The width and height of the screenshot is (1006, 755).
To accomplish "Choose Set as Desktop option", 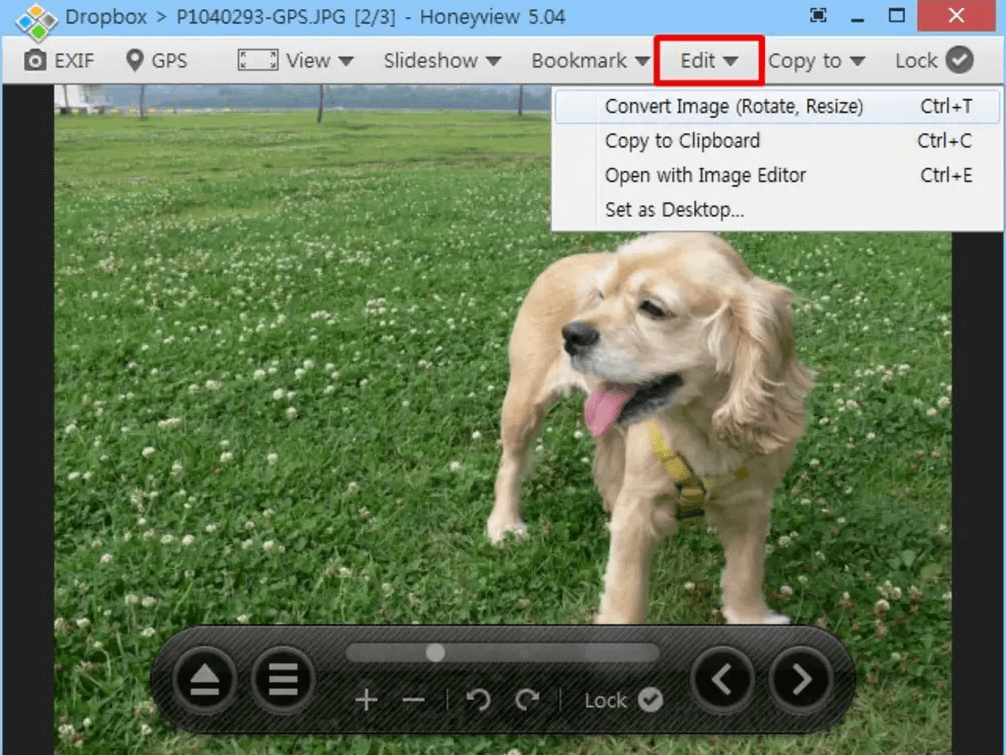I will click(x=674, y=210).
